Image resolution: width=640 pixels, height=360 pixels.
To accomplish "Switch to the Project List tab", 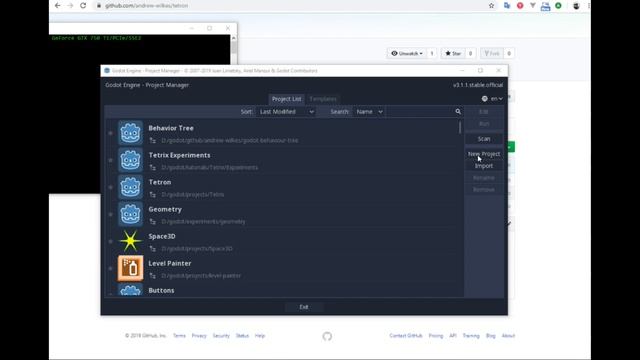I will click(287, 99).
